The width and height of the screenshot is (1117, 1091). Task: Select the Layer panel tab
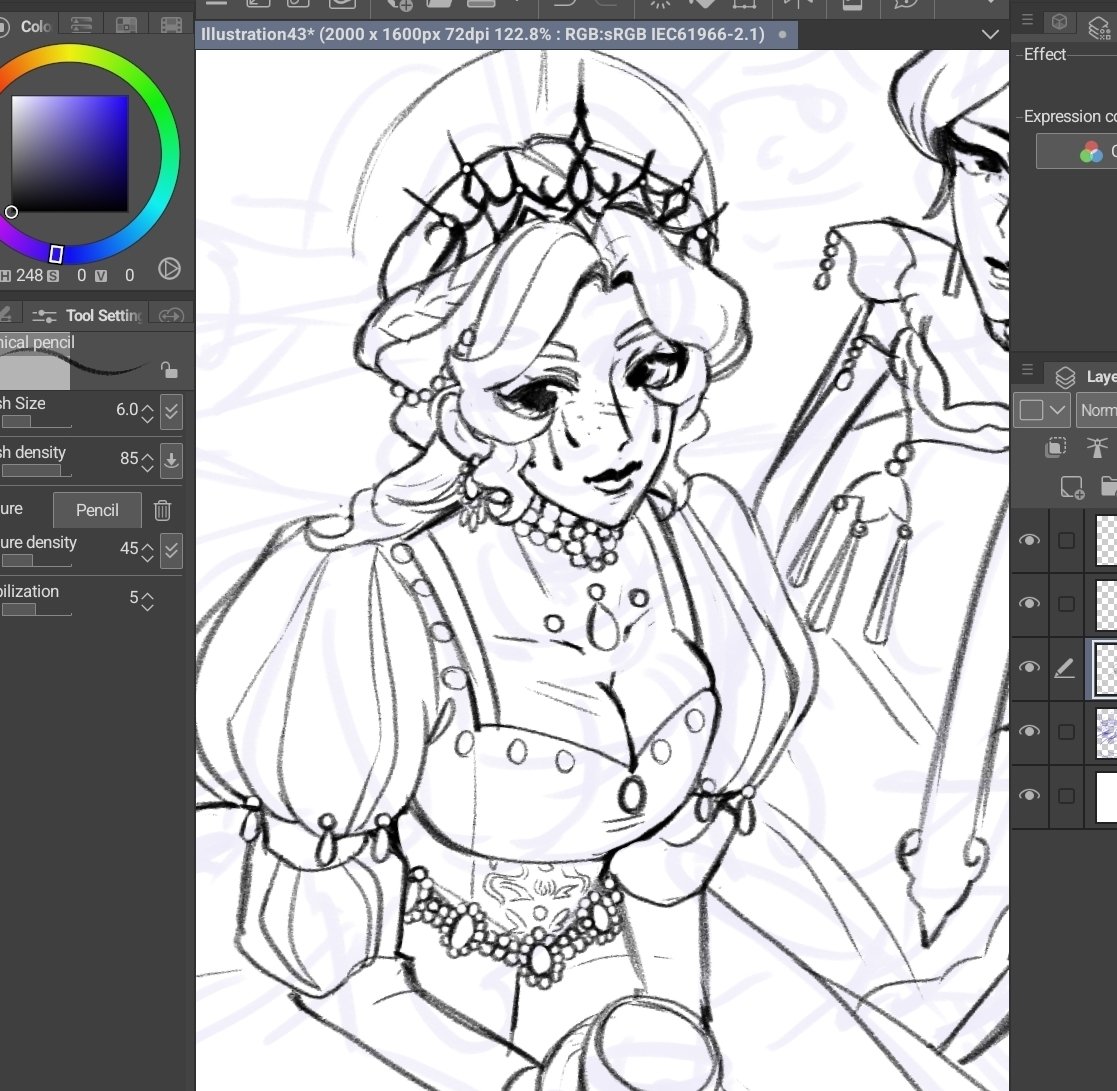1084,377
